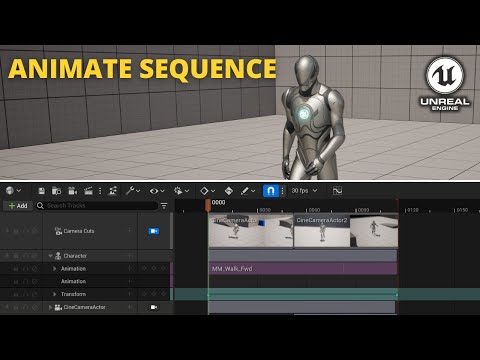Click the add plus on the first Animation track
480x360 pixels.
[131, 268]
